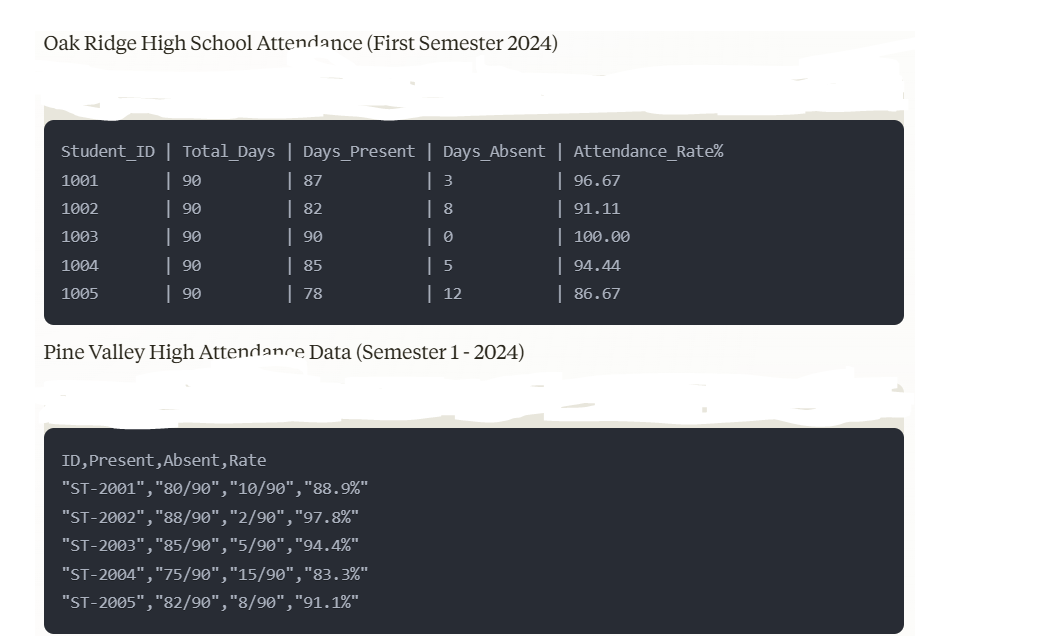Click the Days_Present column header
The width and height of the screenshot is (1056, 636).
[x=358, y=152]
